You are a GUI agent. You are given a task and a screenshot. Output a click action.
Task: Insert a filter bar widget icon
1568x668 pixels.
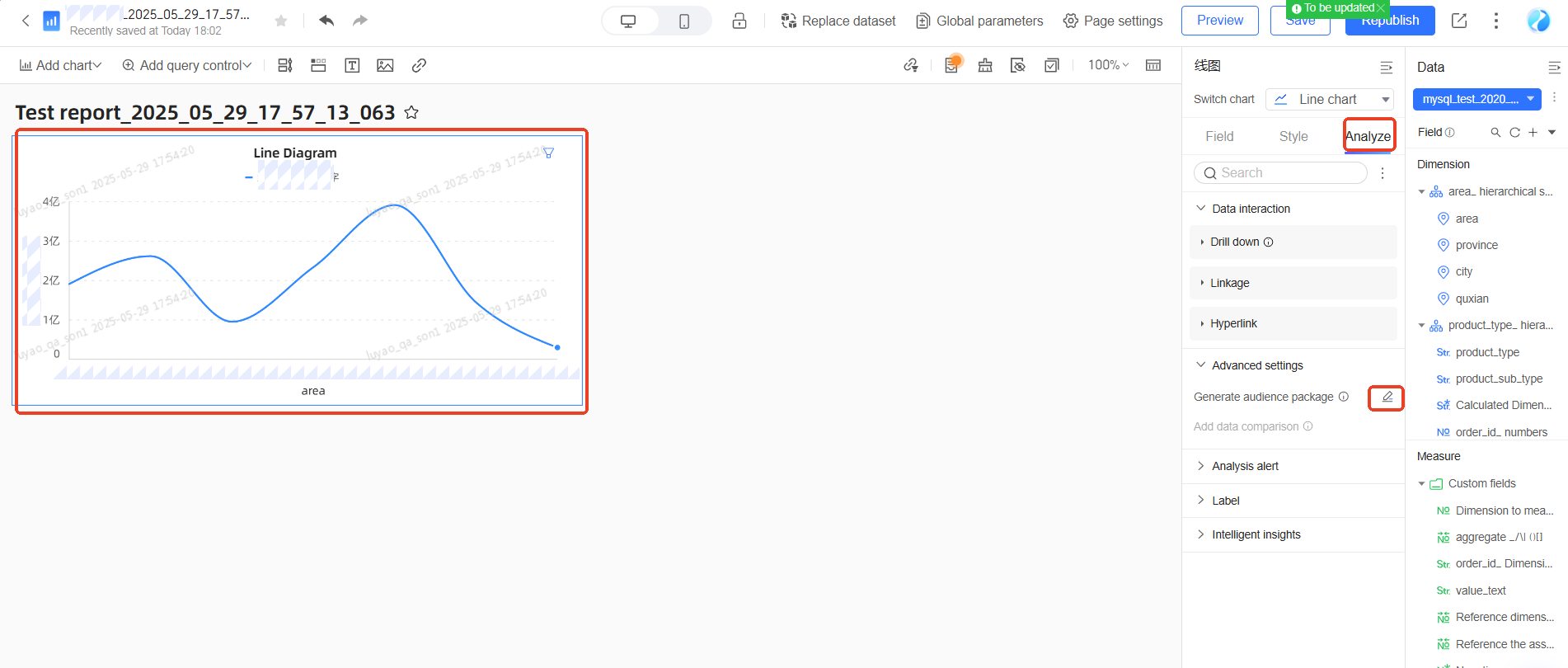point(285,65)
